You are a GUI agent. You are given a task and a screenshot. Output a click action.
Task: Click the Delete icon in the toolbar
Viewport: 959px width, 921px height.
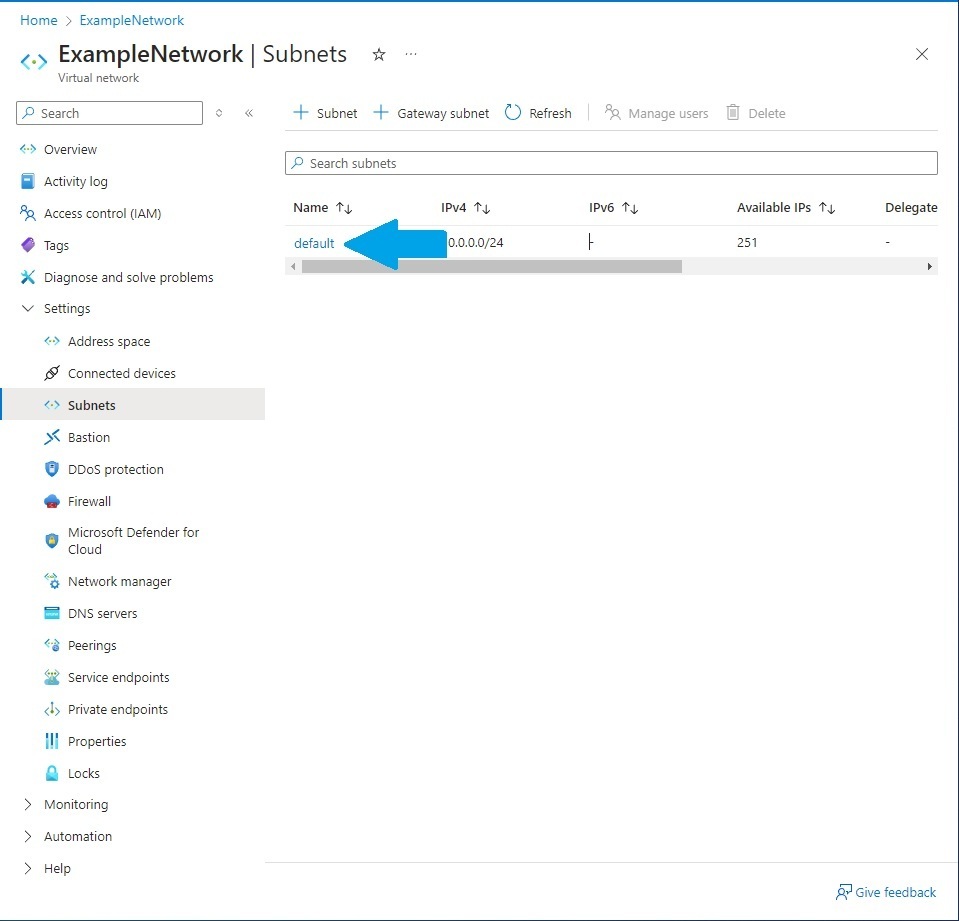755,112
